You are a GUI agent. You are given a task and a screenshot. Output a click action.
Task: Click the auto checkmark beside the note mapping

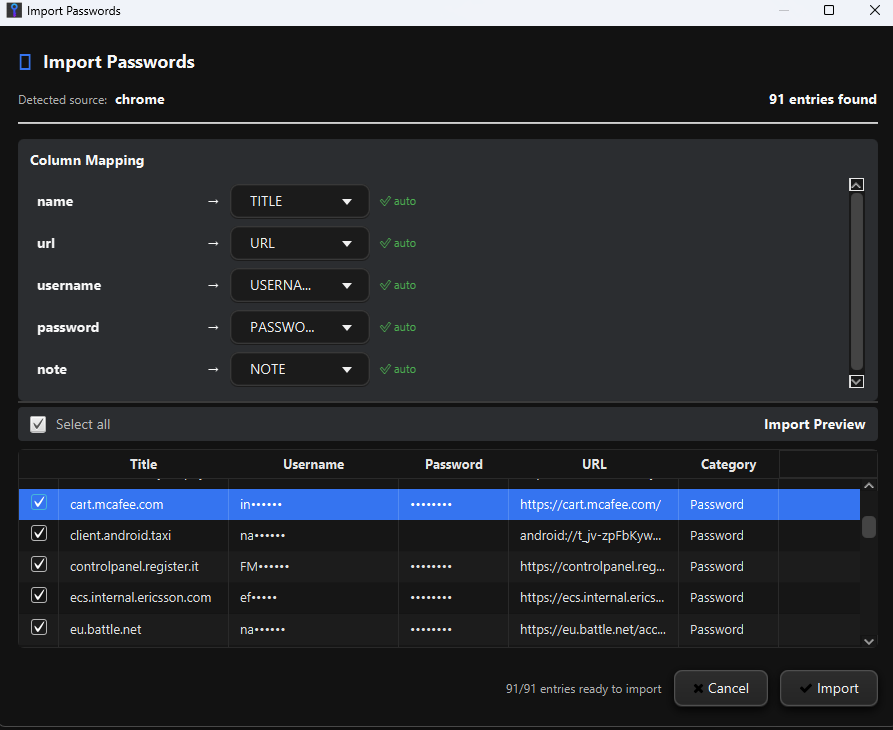tap(397, 369)
